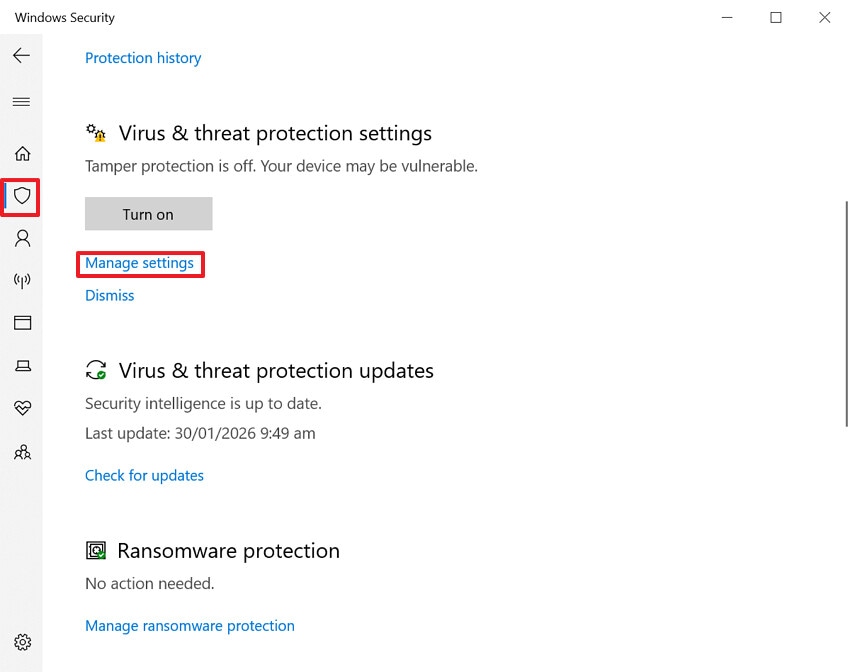This screenshot has width=850, height=672.
Task: Open Device performance & health heart icon
Action: [x=22, y=408]
